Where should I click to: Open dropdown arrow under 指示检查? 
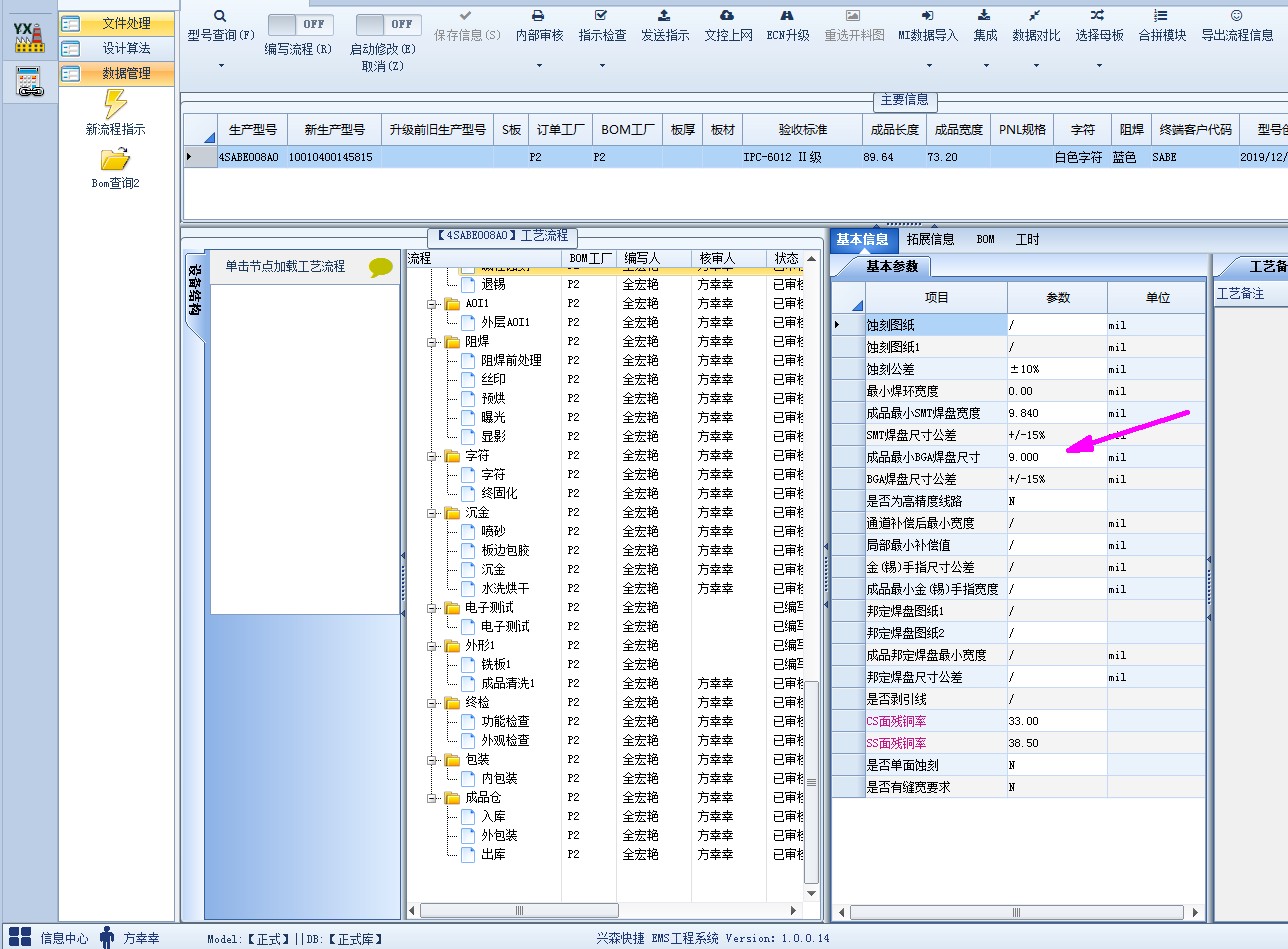click(601, 67)
